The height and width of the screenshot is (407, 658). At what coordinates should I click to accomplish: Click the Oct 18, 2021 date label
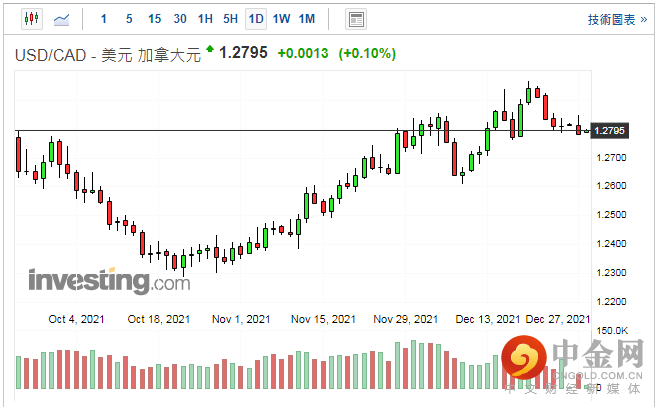[x=159, y=319]
